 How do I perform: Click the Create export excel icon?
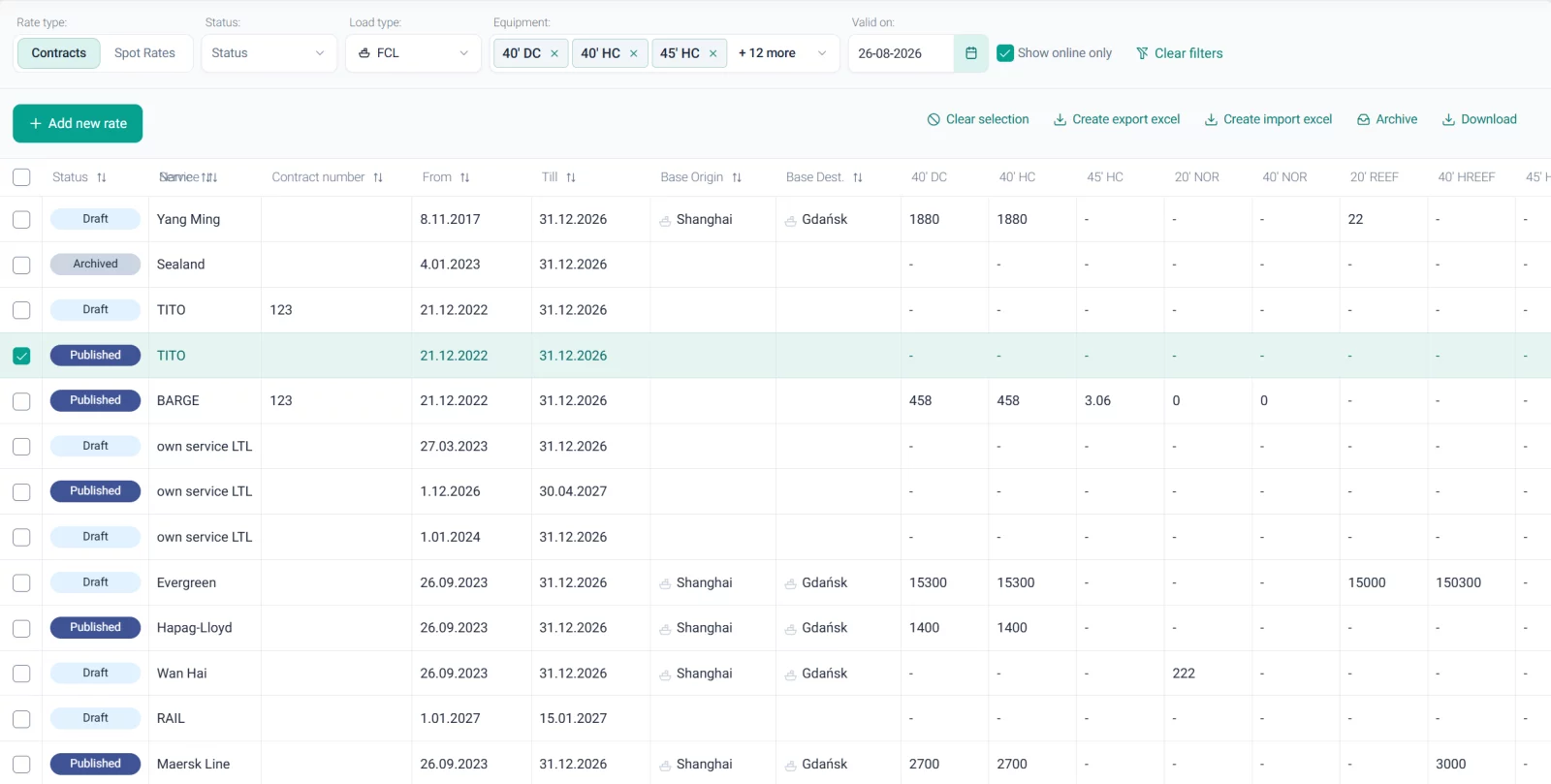pyautogui.click(x=1060, y=119)
